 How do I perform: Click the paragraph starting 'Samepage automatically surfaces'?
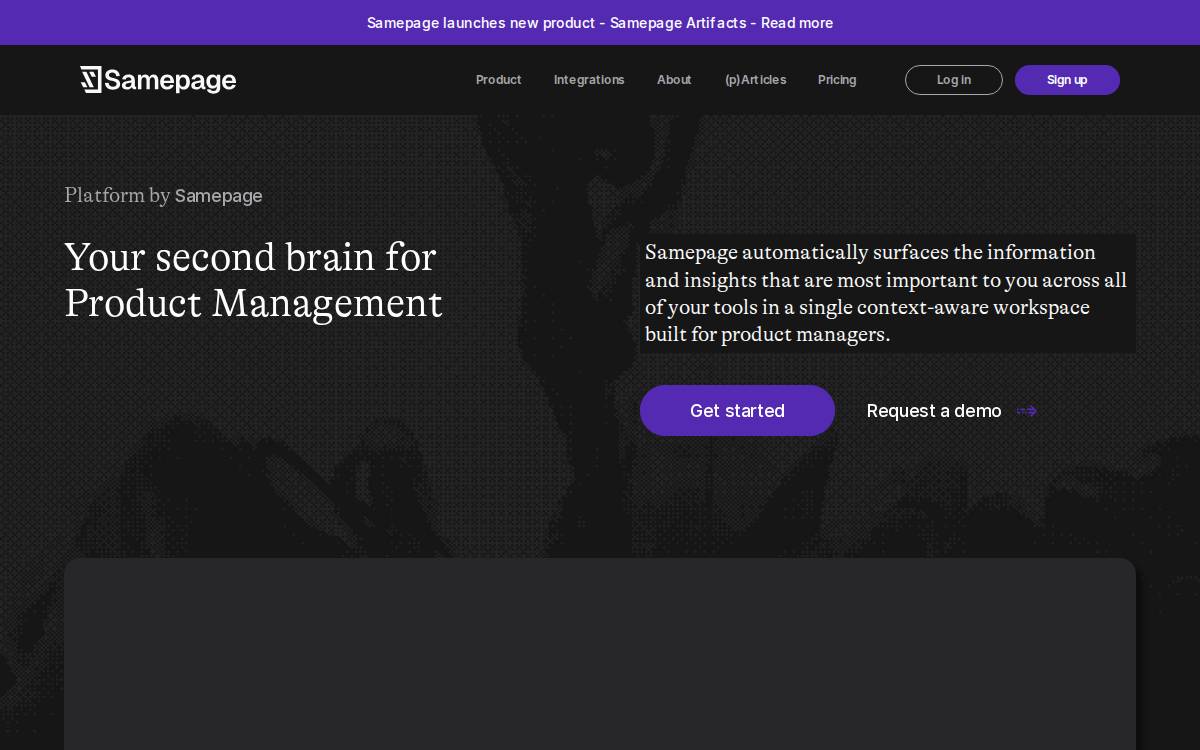coord(887,293)
